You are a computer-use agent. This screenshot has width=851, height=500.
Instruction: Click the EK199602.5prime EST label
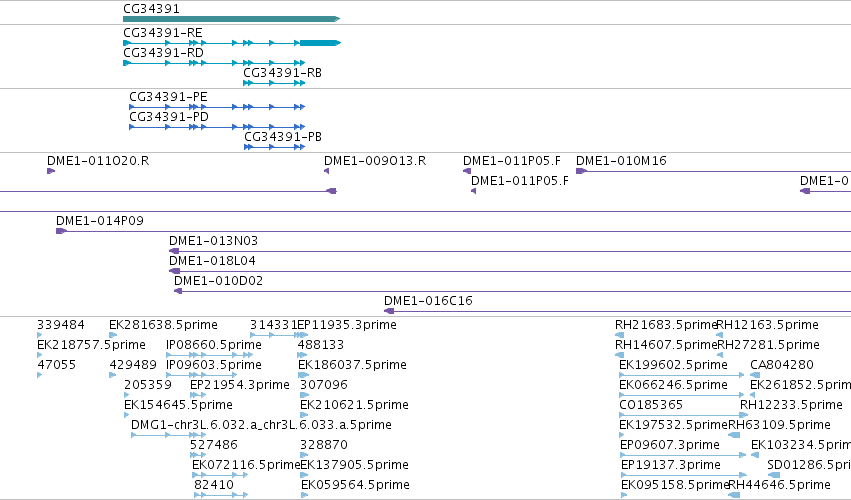pos(674,365)
